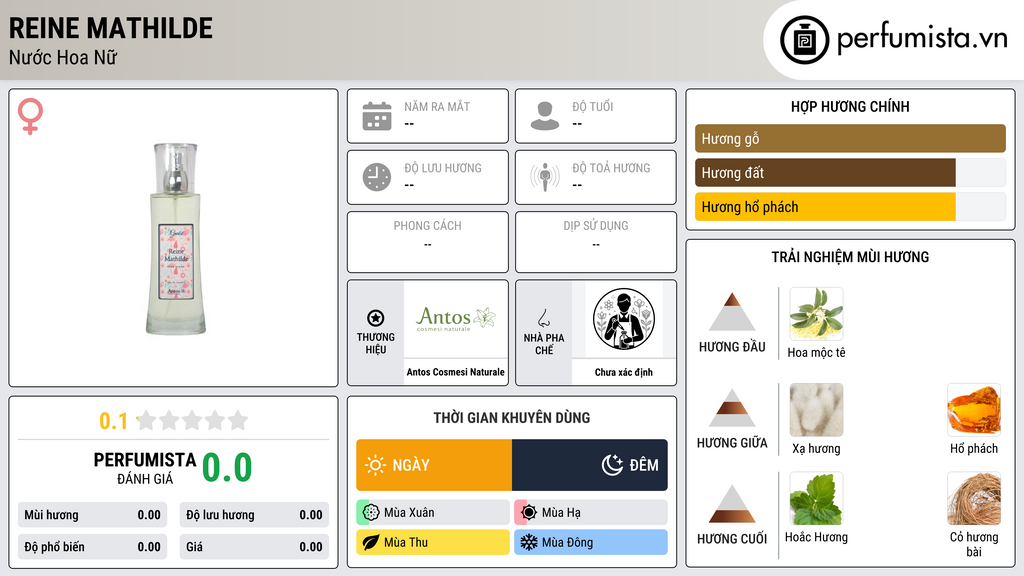The image size is (1024, 576).
Task: Click the Hương đất accord bar
Action: (850, 172)
